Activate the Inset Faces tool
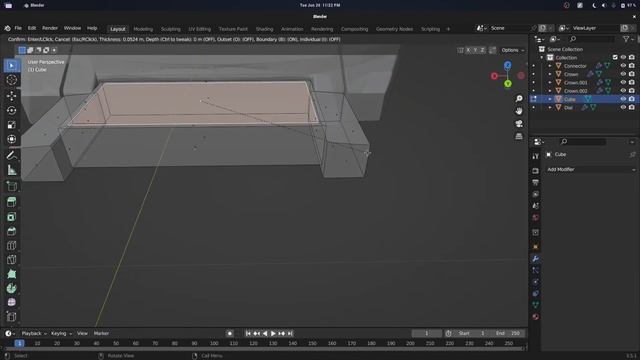 [x=11, y=216]
